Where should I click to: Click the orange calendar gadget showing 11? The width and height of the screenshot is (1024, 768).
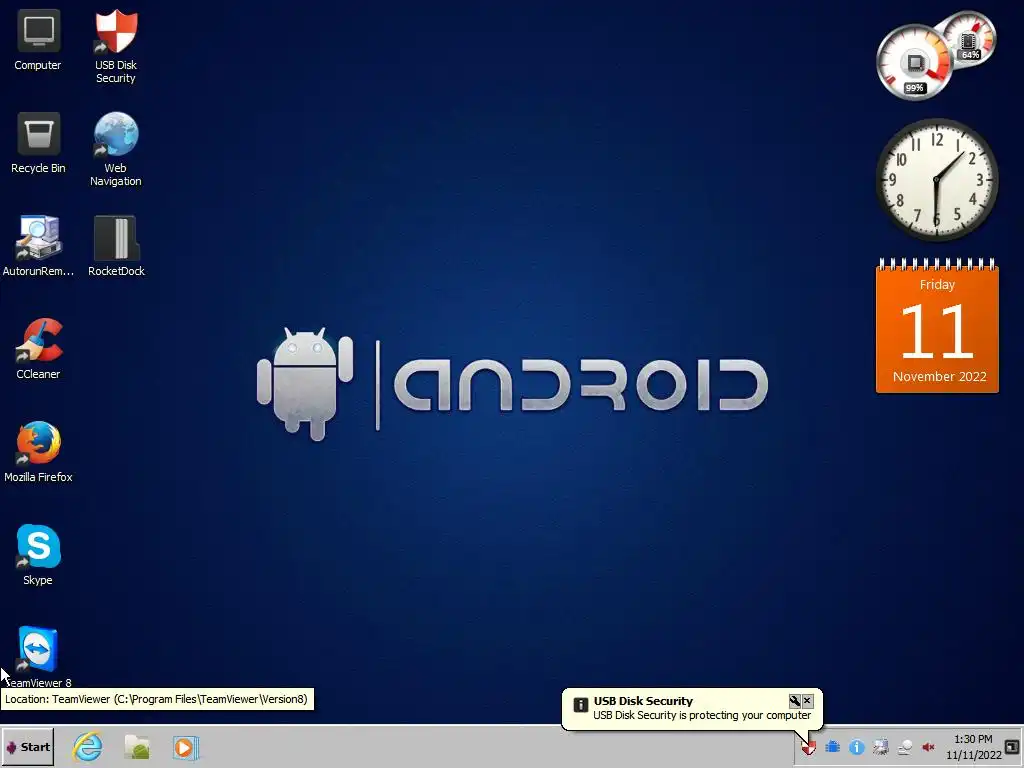point(937,326)
